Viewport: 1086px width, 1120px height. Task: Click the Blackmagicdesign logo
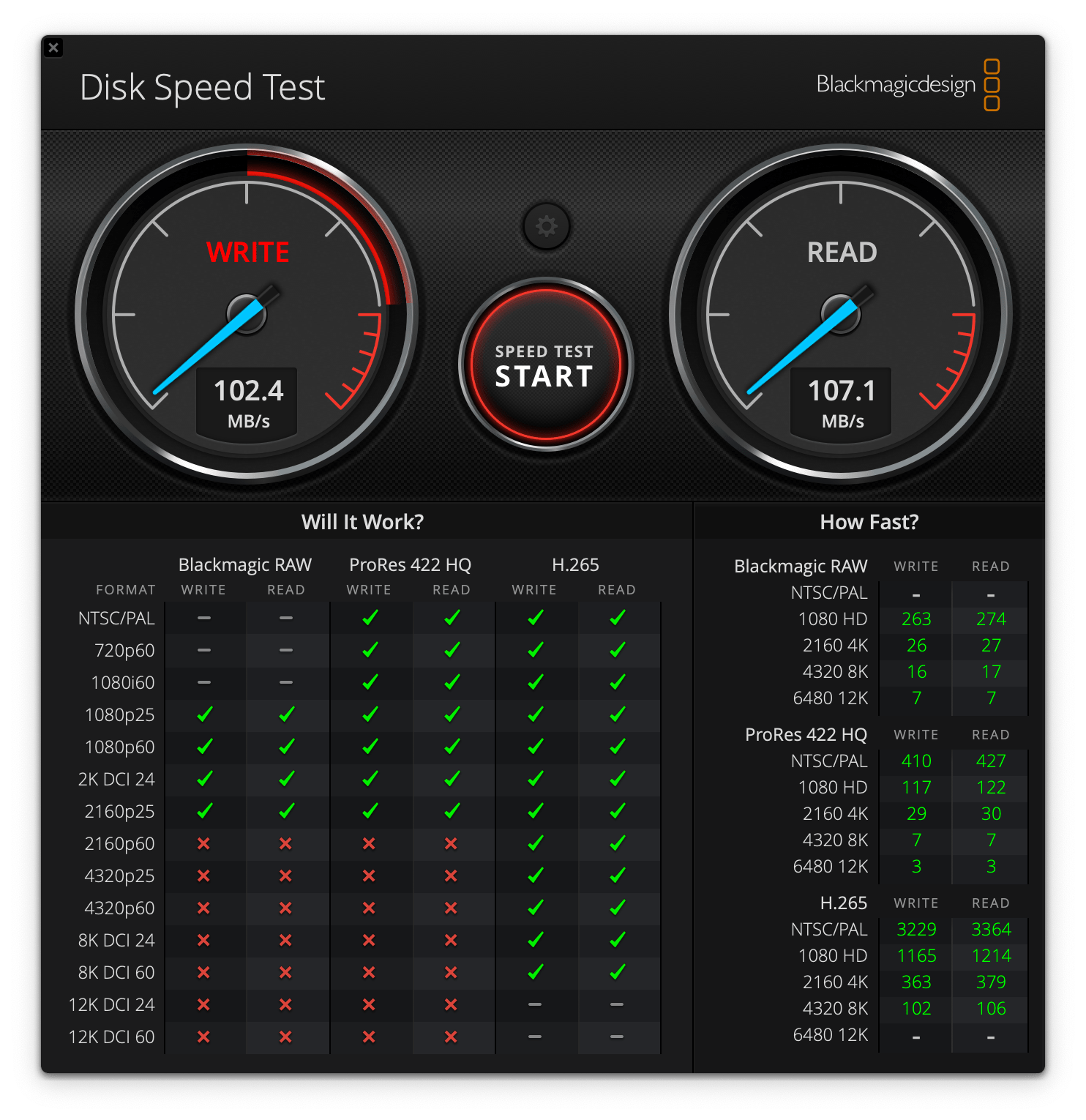[x=907, y=85]
